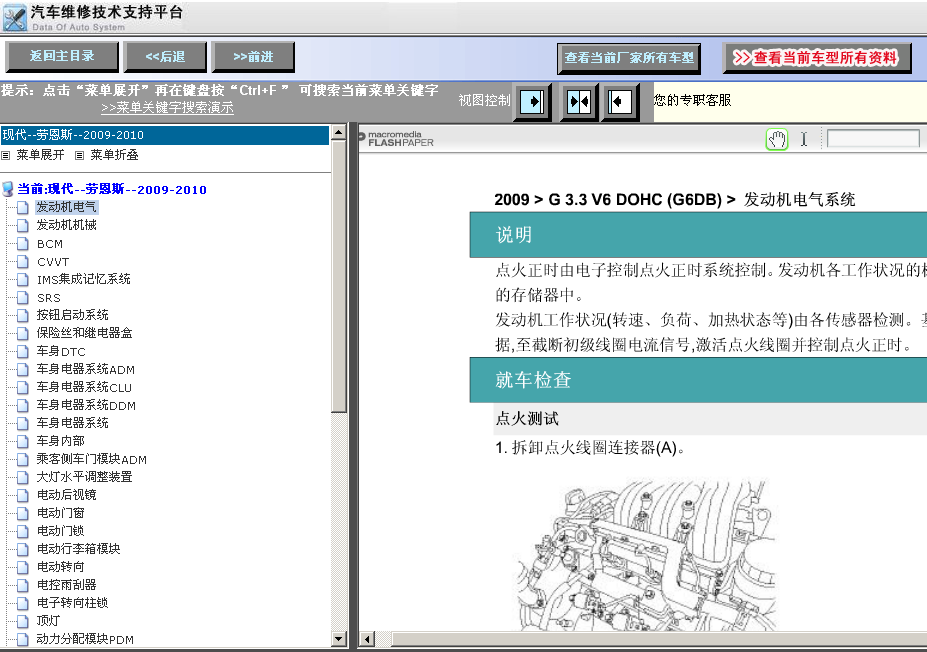The width and height of the screenshot is (927, 652).
Task: Select the FlashPaper text selection cursor tool
Action: click(x=804, y=140)
